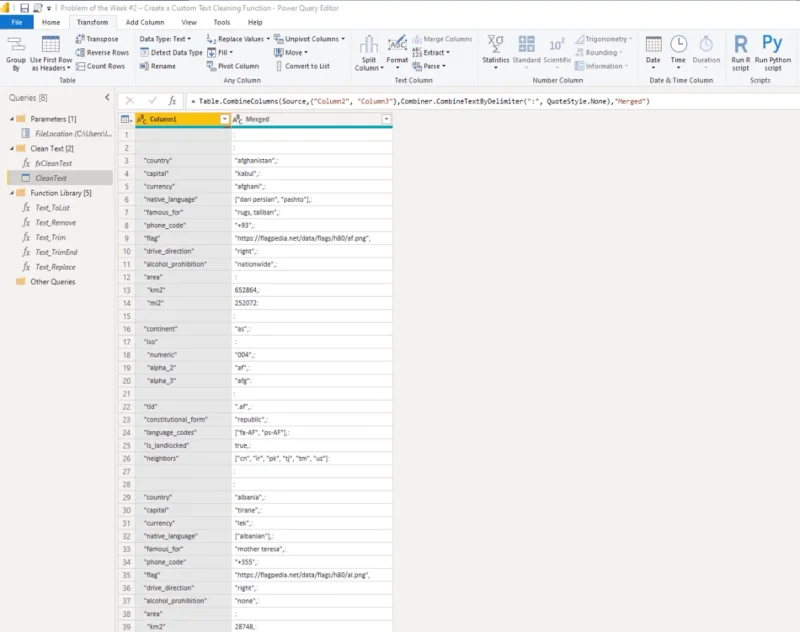The image size is (800, 632).
Task: Click the "afghanistan" cell in row 3
Action: pyautogui.click(x=312, y=161)
